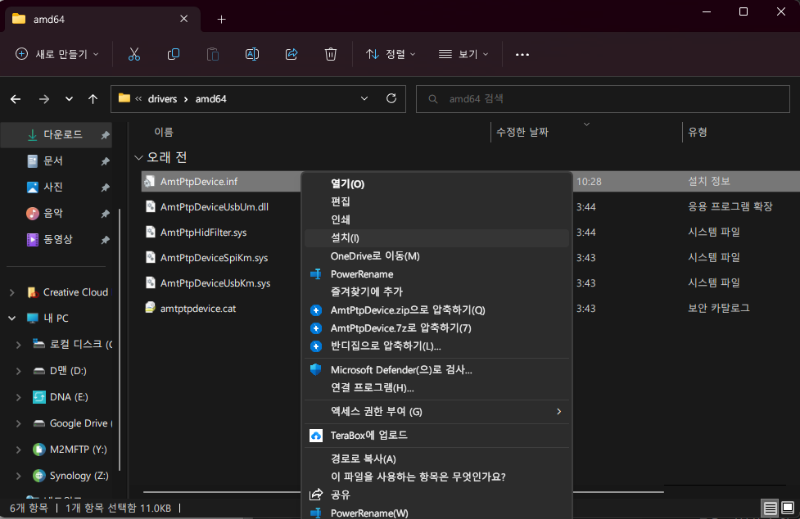Open the three-dot See more menu
Screen dimensions: 800x519
pos(522,55)
